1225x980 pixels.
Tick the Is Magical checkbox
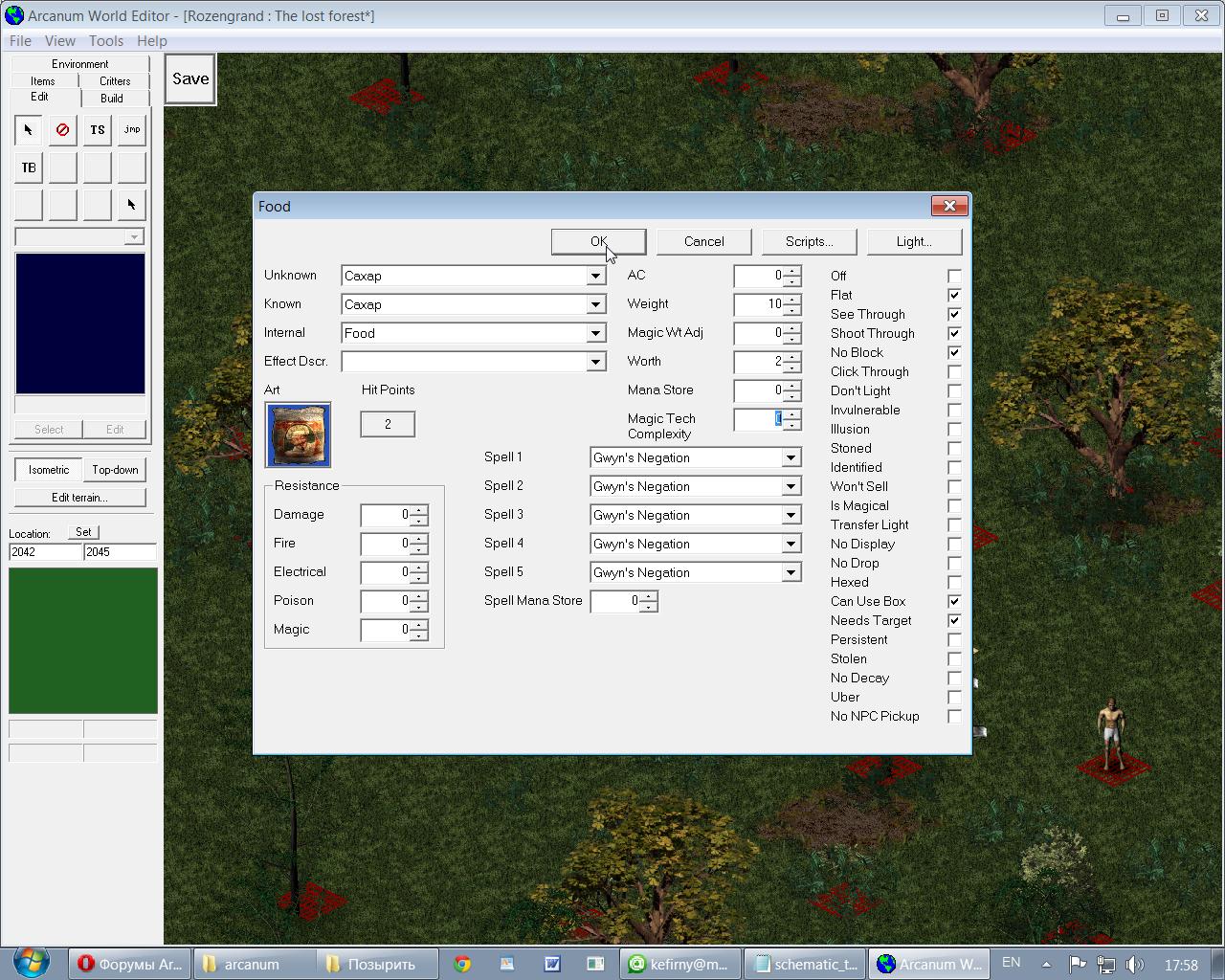point(954,505)
